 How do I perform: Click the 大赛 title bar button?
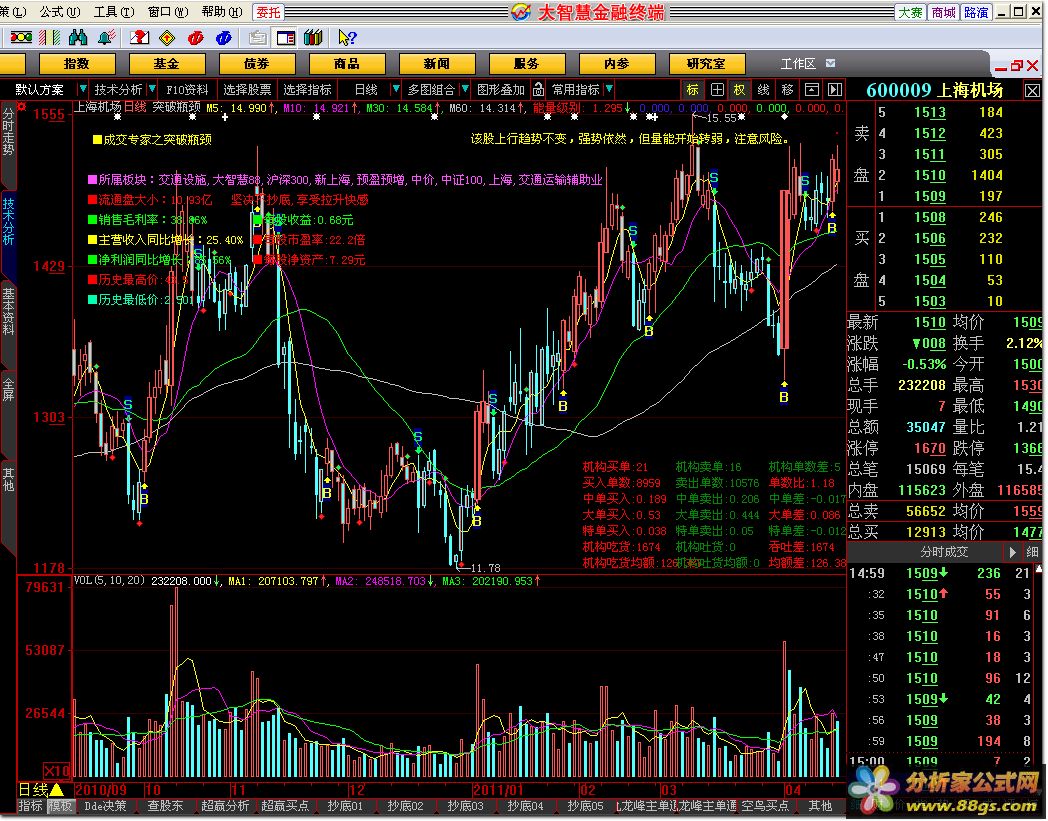click(x=910, y=12)
